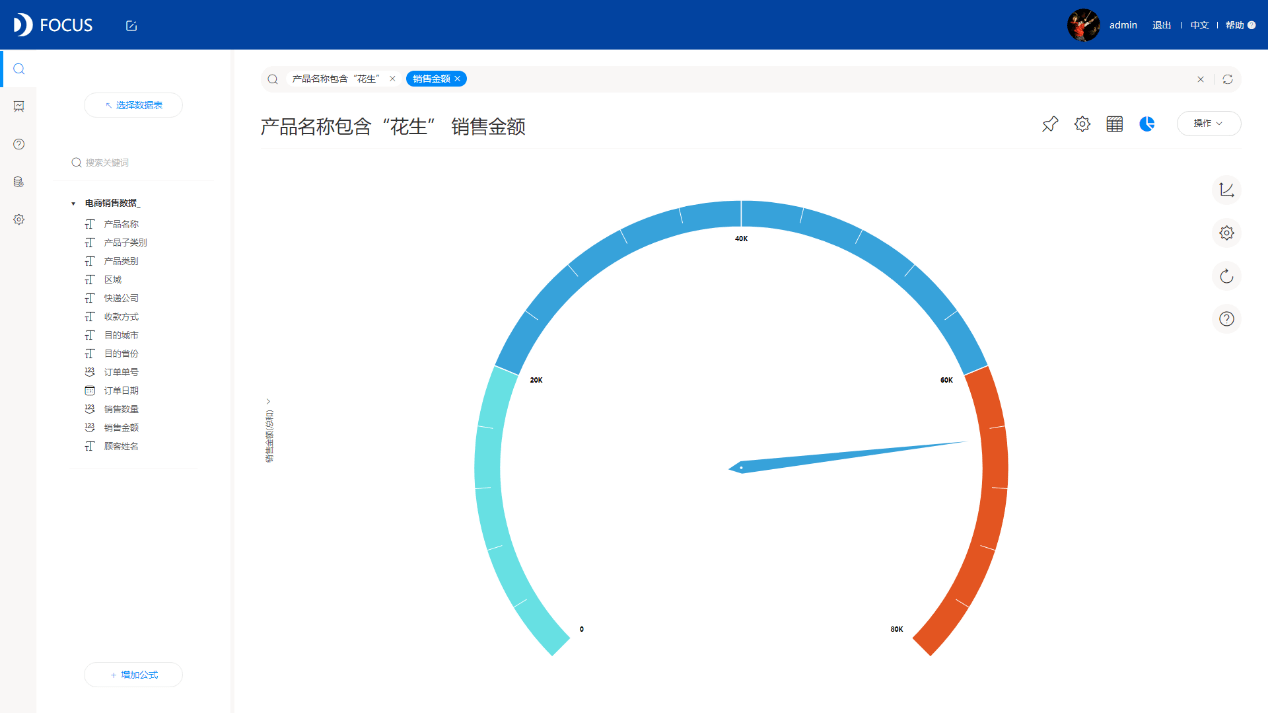Viewport: 1268px width, 713px height.
Task: Open the gear icon in right chart toolbar
Action: pos(1227,233)
